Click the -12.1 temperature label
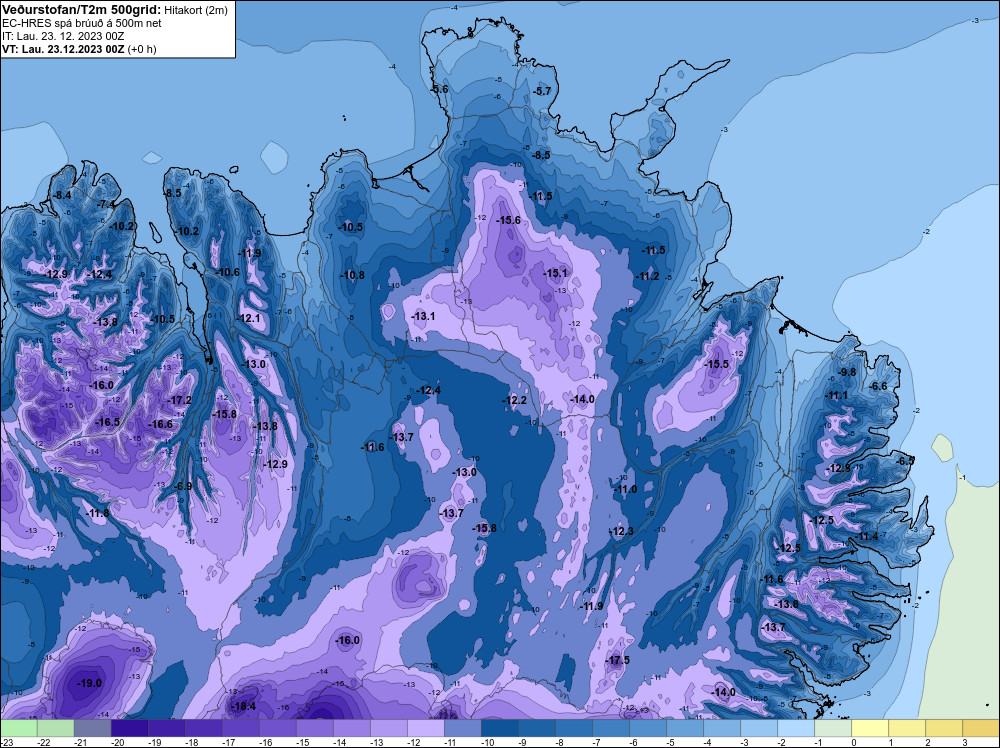This screenshot has width=1000, height=748. [249, 318]
